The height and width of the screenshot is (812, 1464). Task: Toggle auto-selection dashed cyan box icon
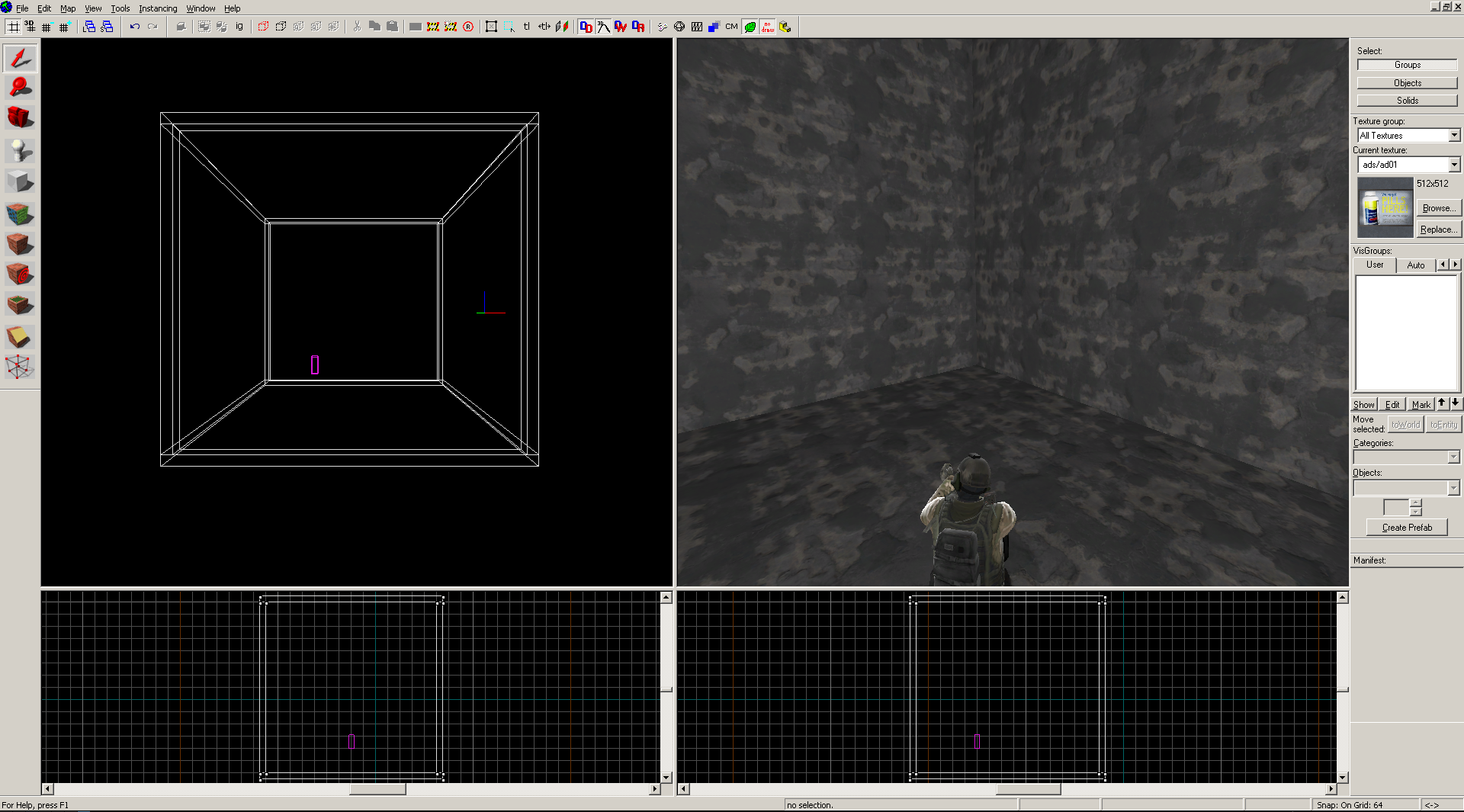click(x=509, y=27)
